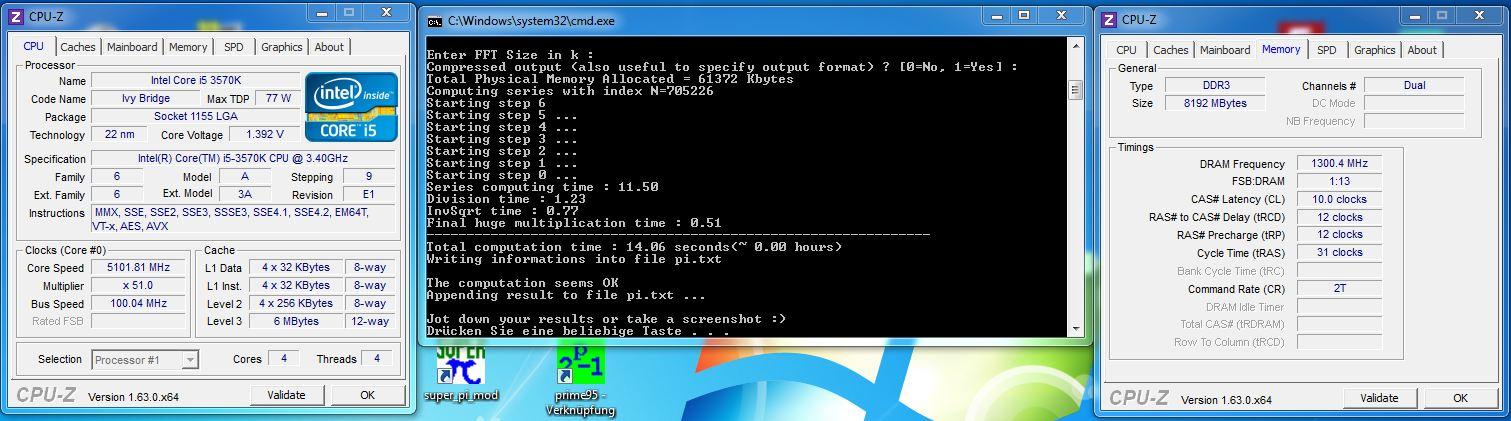1511x421 pixels.
Task: Switch to CPU tab in right CPU-Z
Action: point(1126,50)
